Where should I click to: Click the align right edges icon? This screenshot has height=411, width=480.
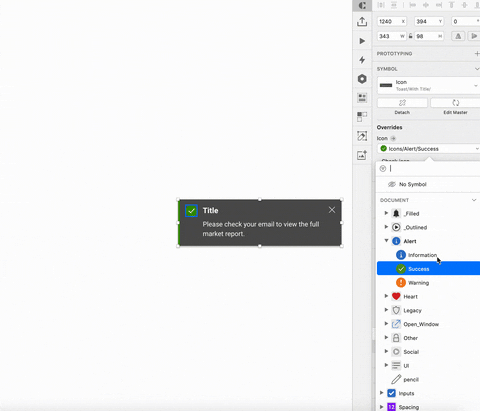coord(439,5)
